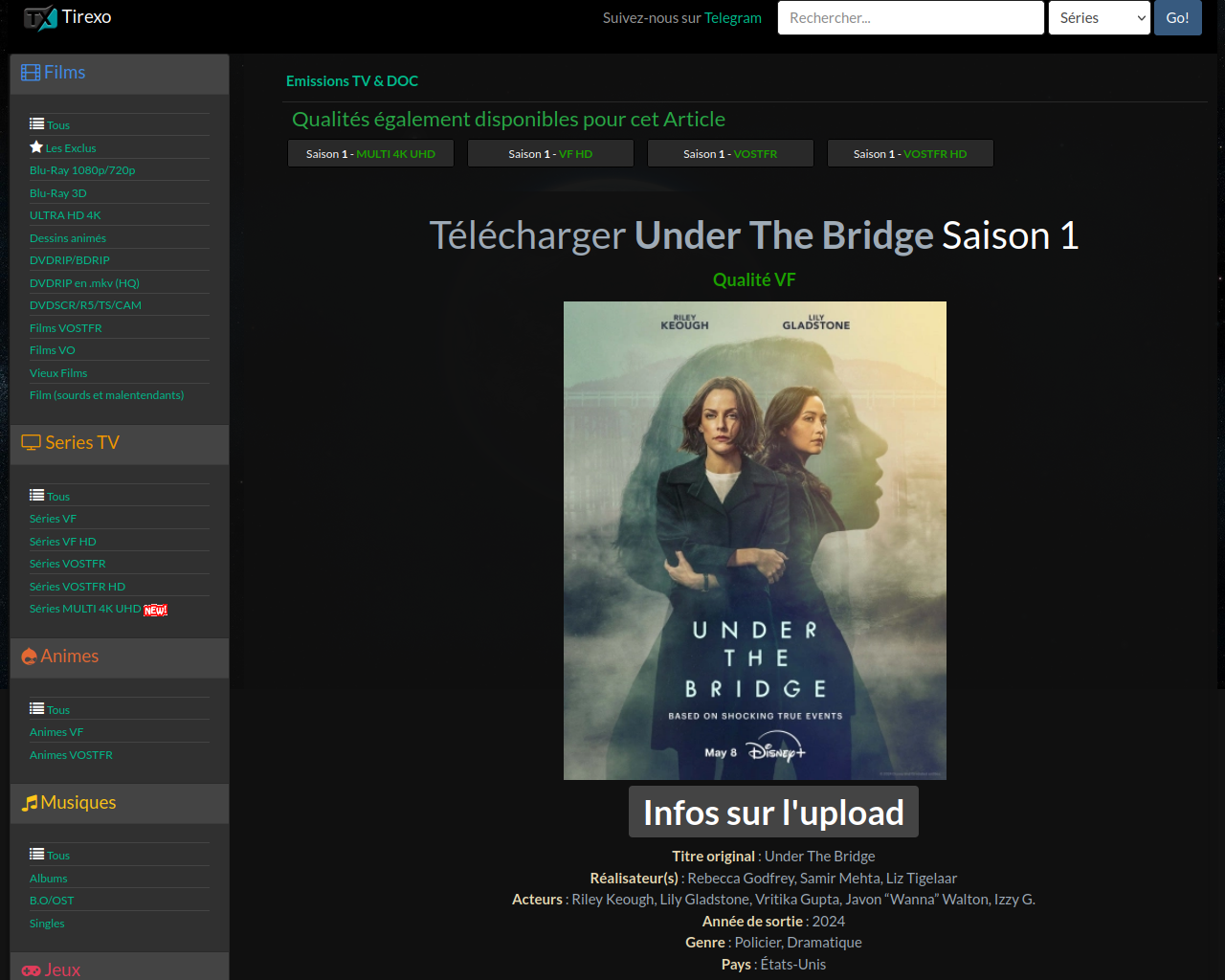
Task: Open Animes VOSTFR category
Action: tap(71, 755)
